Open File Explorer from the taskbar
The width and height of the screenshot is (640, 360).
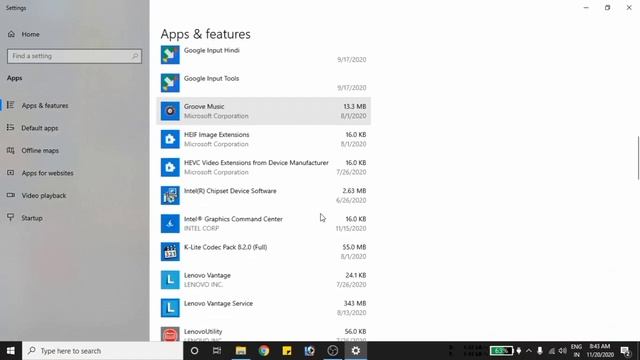click(241, 351)
